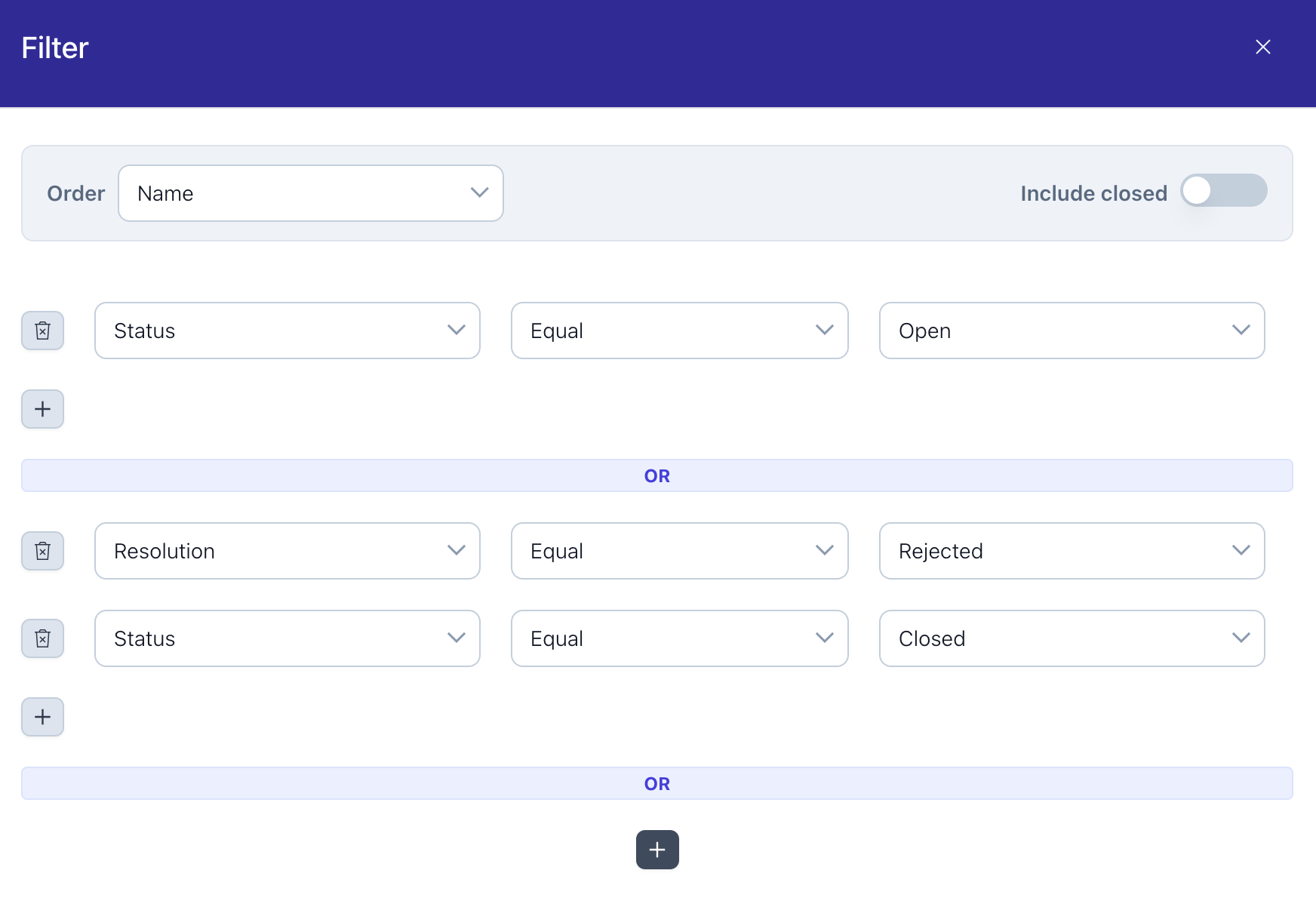Screen dimensions: 1316x901
Task: Open the Equal operator for Closed status row
Action: click(x=679, y=638)
